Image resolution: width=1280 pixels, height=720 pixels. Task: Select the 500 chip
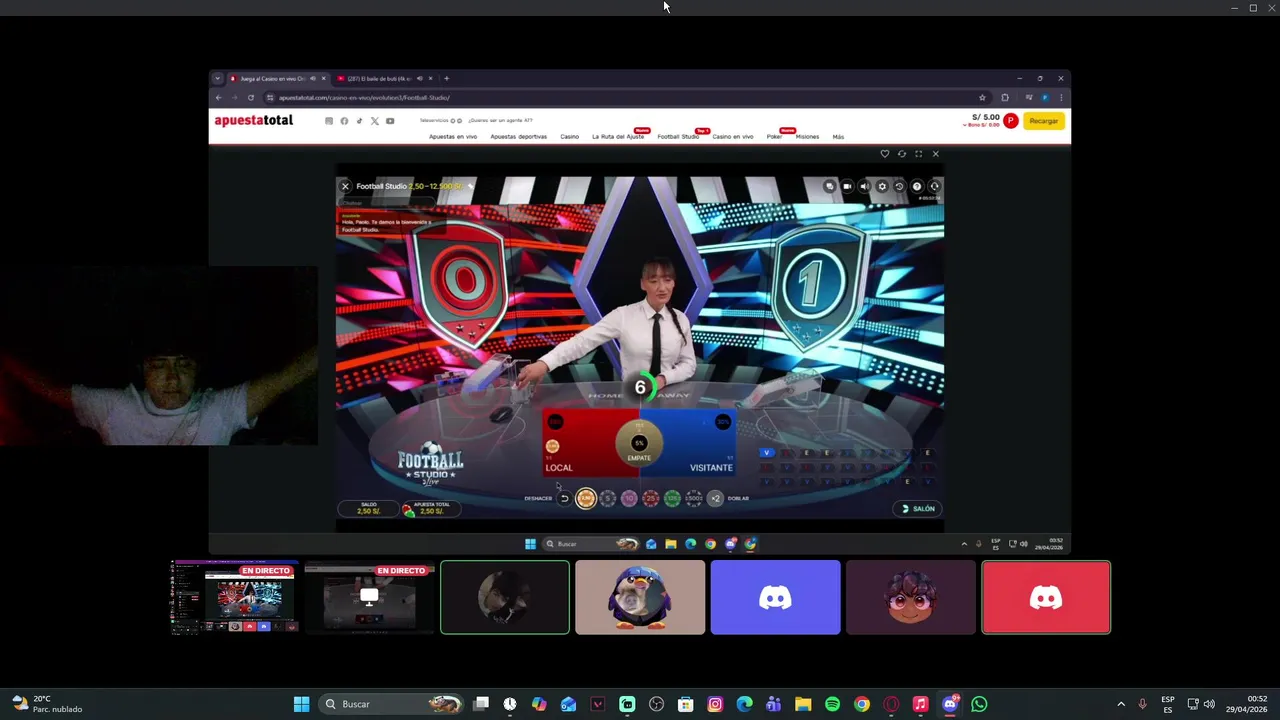(693, 498)
